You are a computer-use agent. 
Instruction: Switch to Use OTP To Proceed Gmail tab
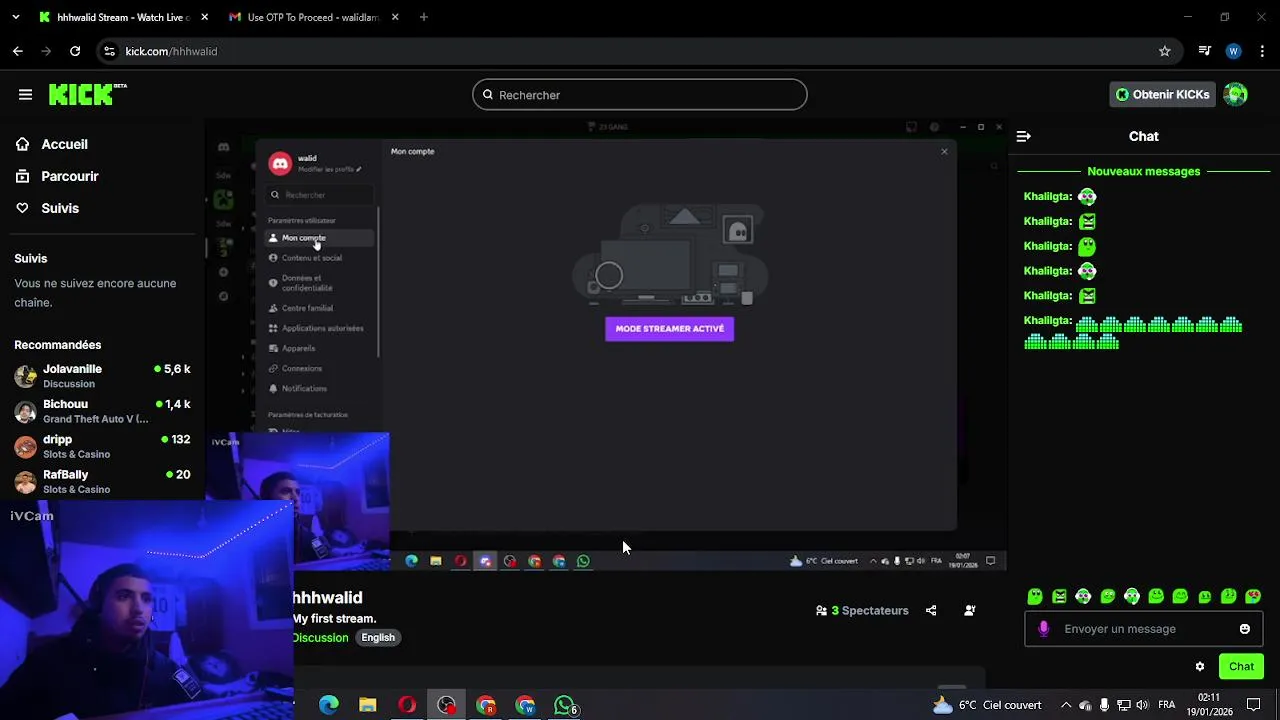313,17
